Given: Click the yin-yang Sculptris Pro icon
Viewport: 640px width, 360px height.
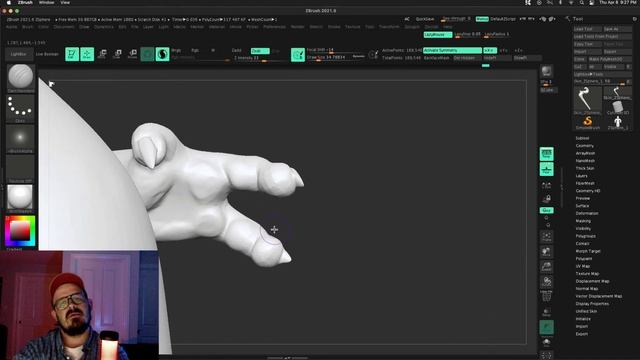Looking at the screenshot, I should click(x=162, y=54).
